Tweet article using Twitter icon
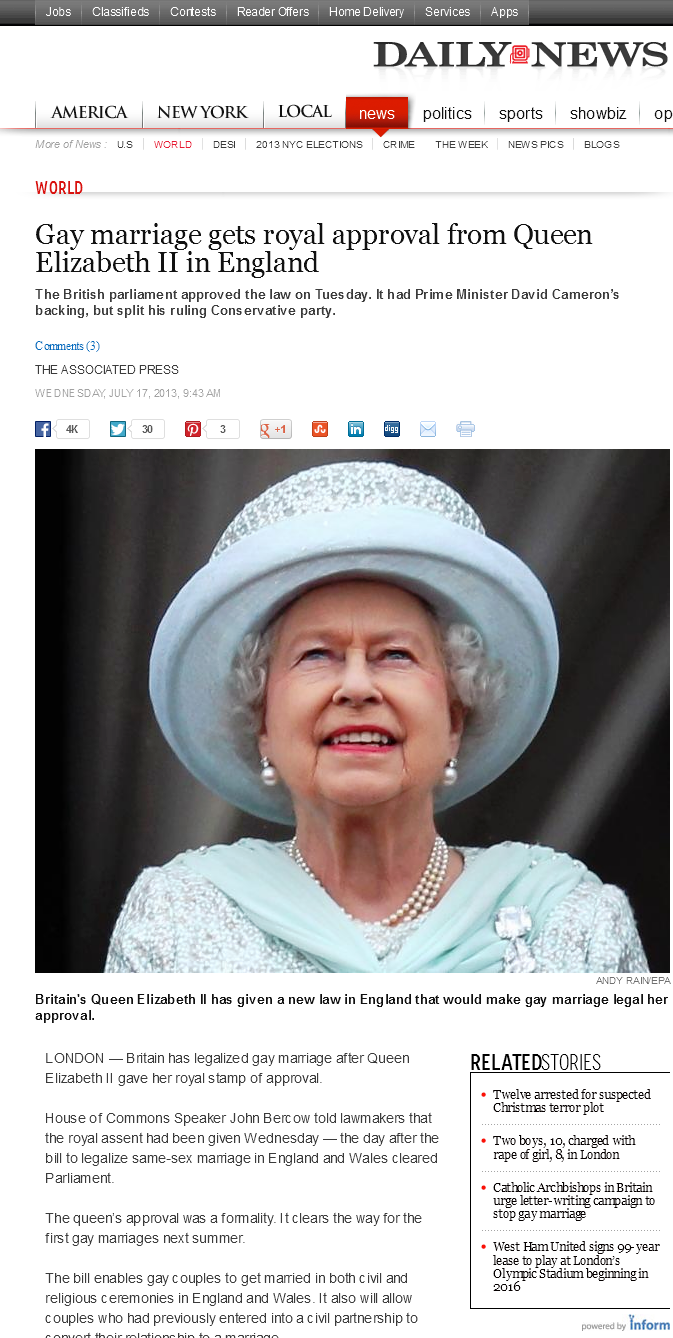The width and height of the screenshot is (673, 1338). [x=118, y=429]
